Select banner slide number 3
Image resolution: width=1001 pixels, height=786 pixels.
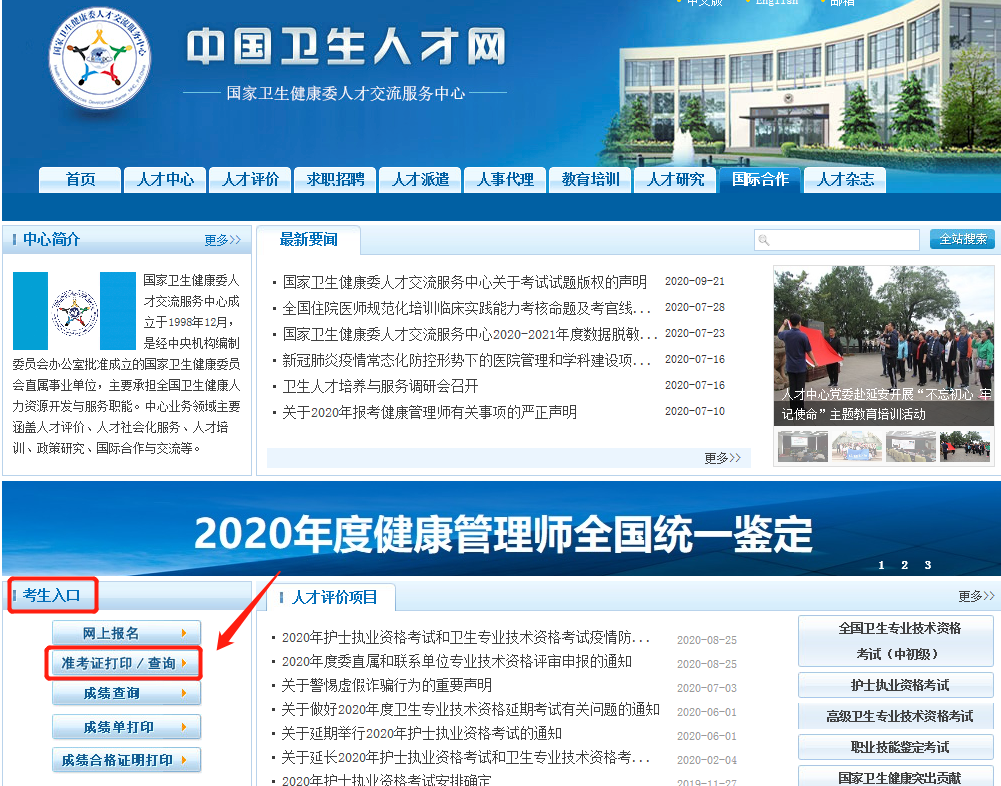(927, 565)
